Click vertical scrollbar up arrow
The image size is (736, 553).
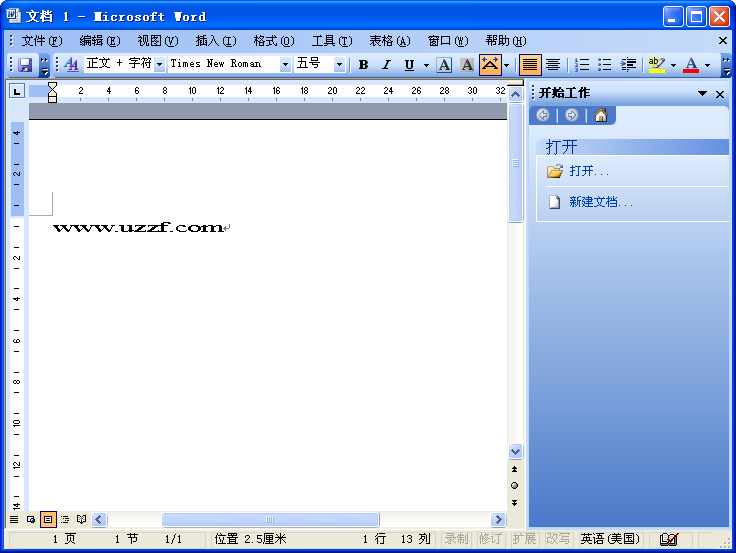coord(515,94)
